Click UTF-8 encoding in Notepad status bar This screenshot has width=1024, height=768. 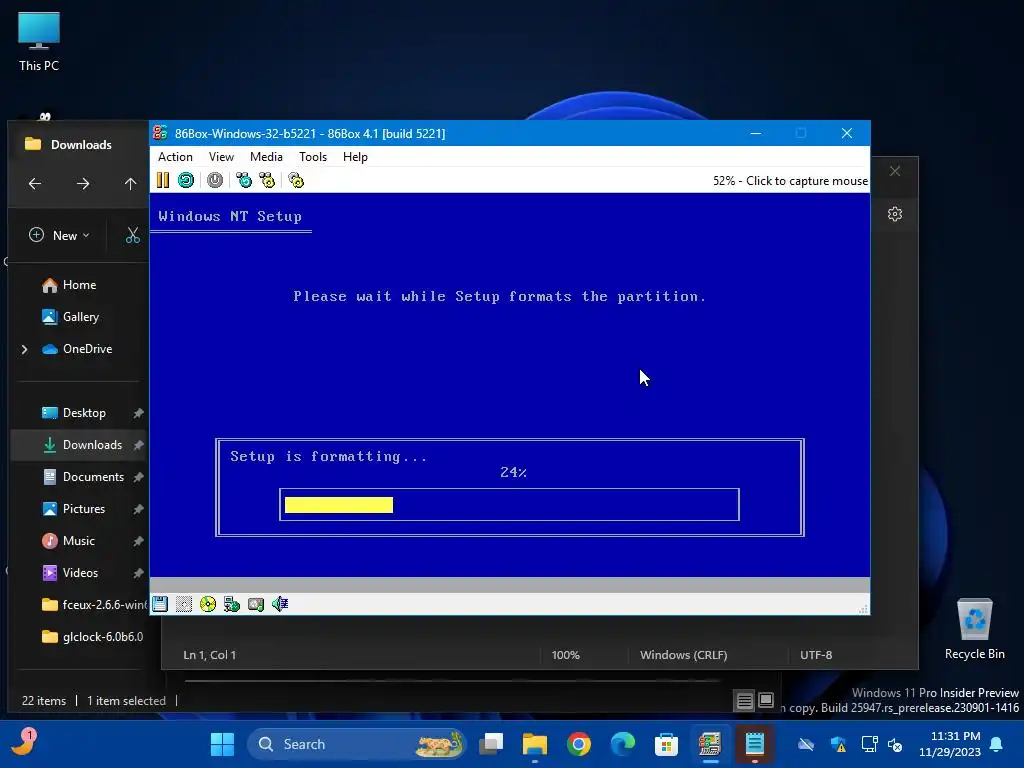(816, 654)
